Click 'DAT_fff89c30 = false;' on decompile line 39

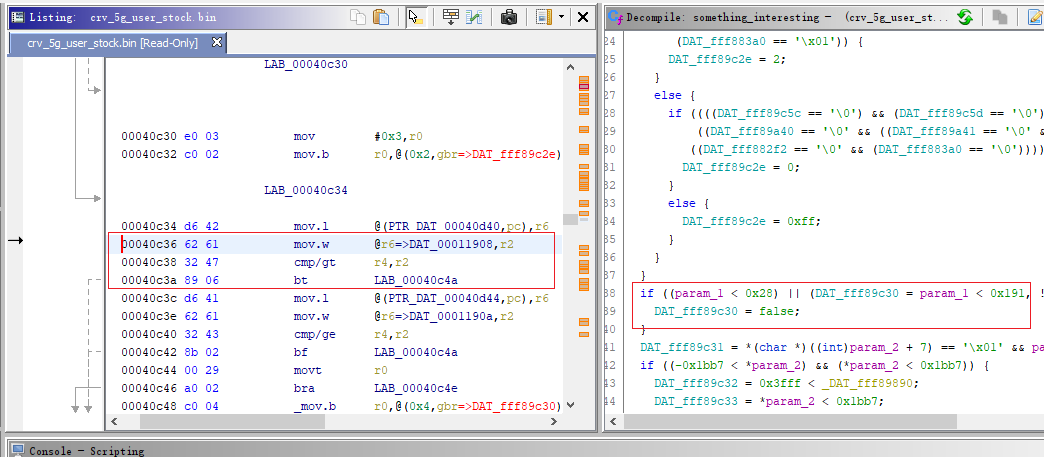click(x=727, y=311)
